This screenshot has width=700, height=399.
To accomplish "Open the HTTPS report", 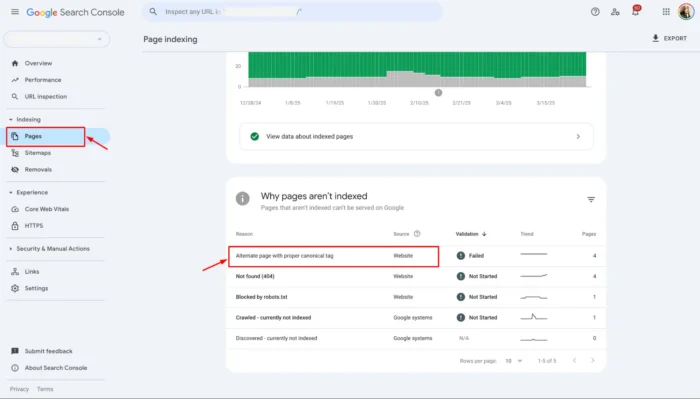I will click(x=34, y=226).
